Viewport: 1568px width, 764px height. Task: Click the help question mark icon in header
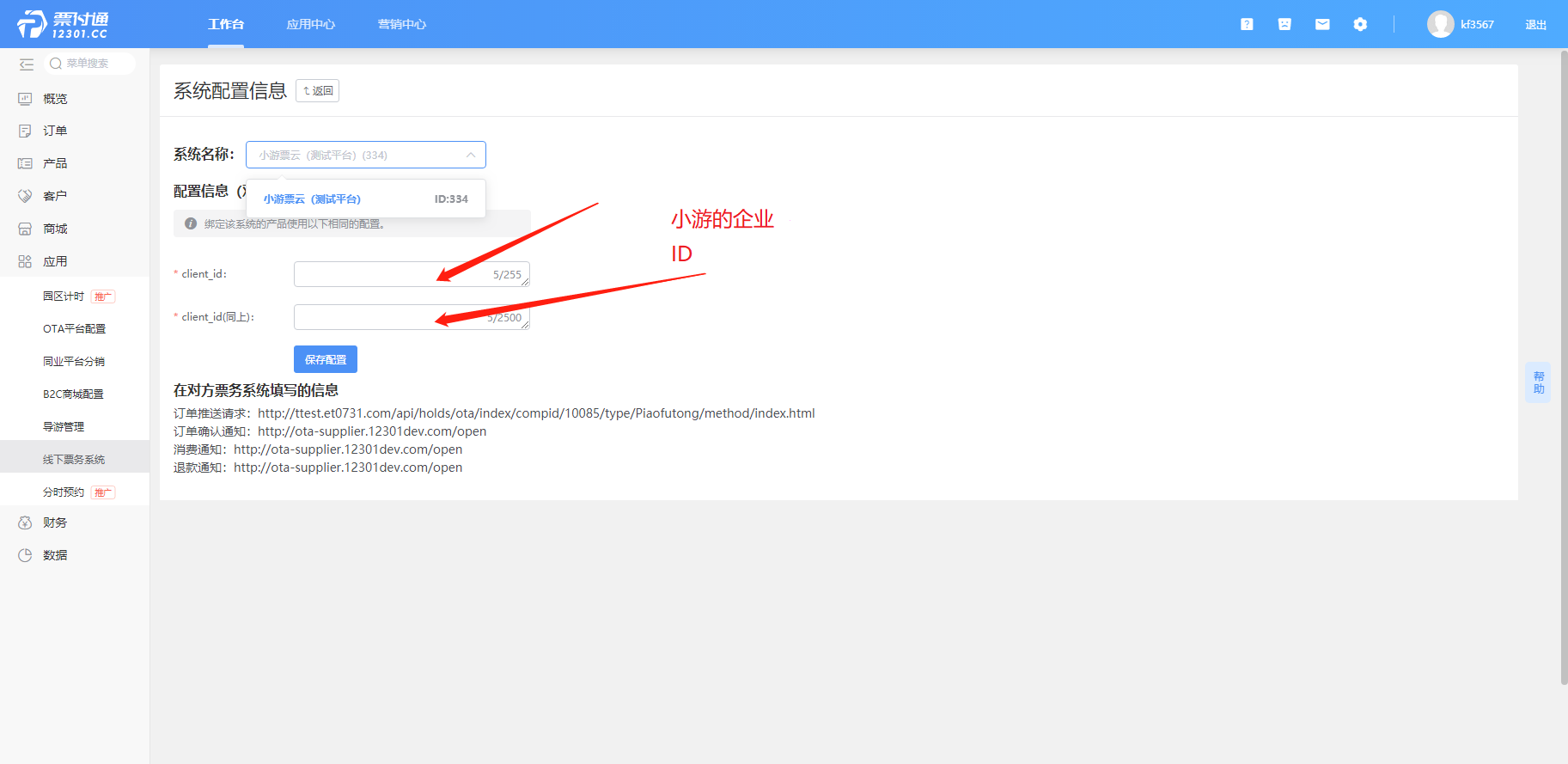(1247, 24)
